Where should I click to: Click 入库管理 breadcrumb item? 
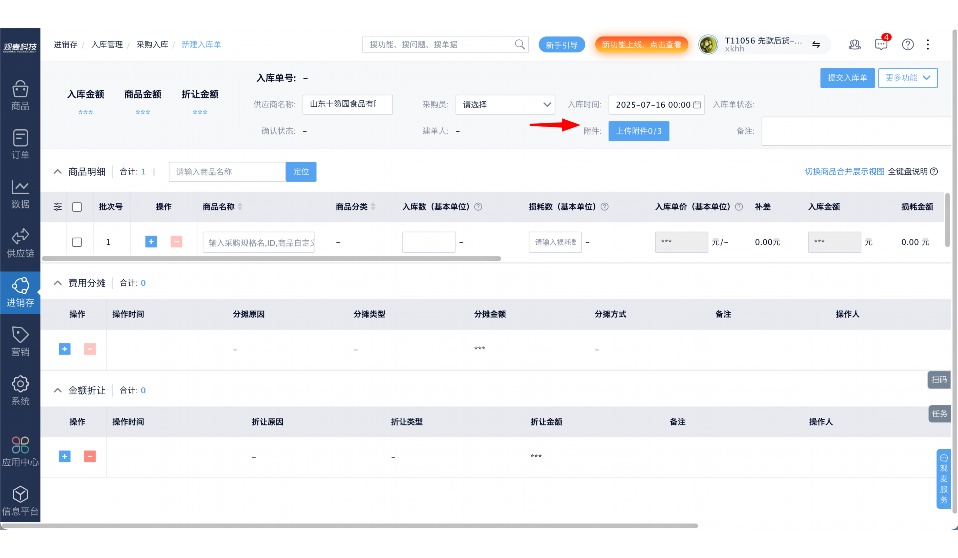[107, 45]
